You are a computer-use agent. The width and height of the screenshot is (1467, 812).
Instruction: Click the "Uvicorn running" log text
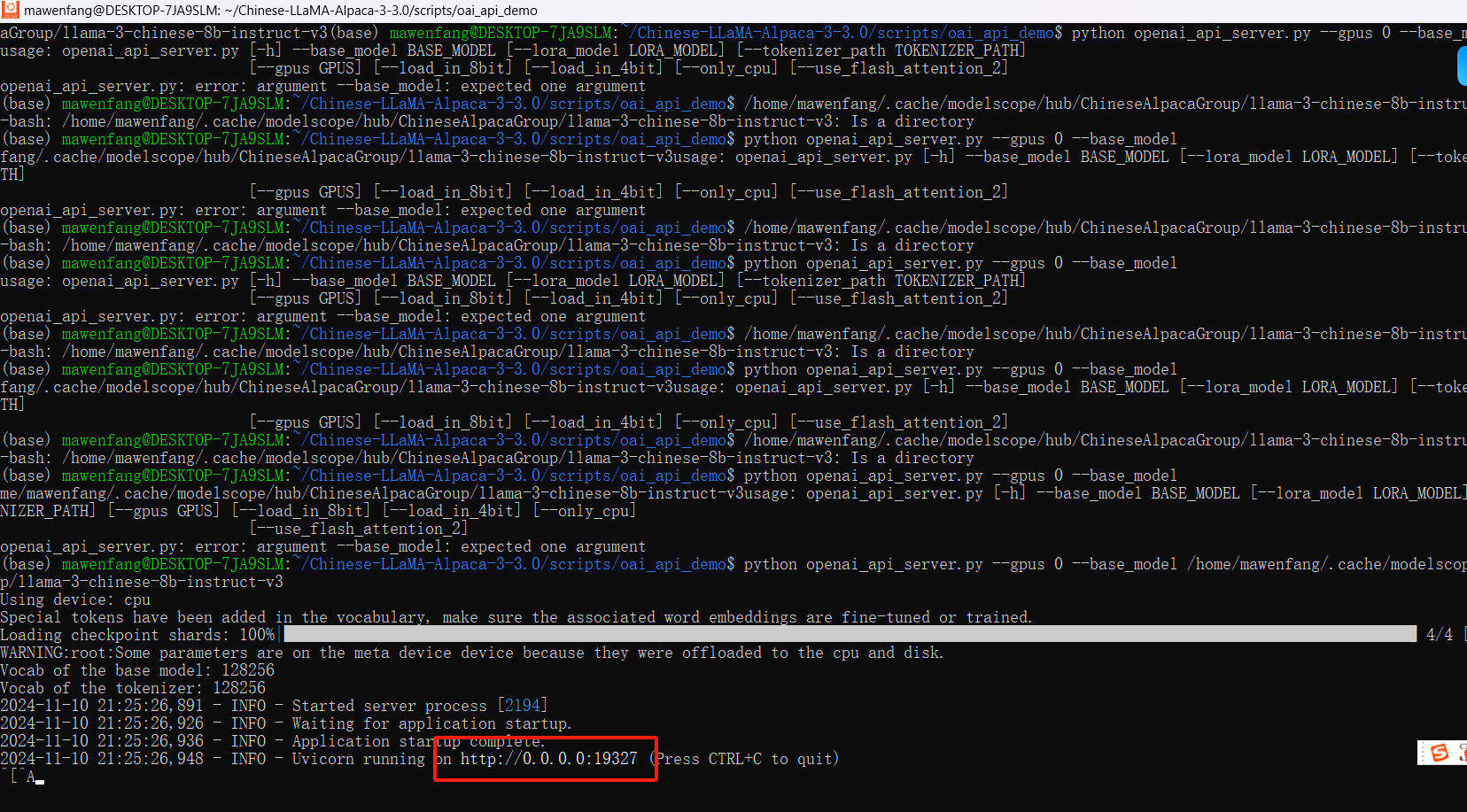[x=358, y=759]
